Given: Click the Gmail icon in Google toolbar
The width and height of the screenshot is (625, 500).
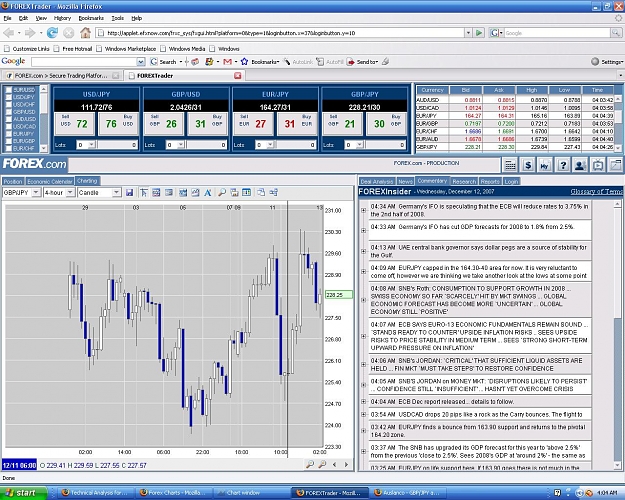Looking at the screenshot, I should (228, 62).
